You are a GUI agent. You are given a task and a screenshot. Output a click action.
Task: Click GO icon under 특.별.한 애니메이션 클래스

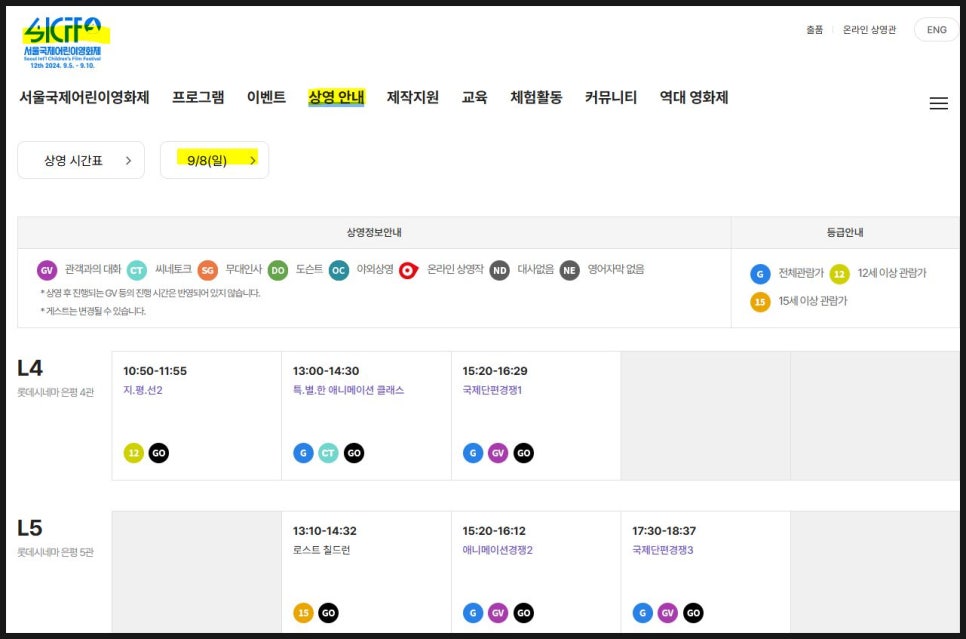[x=354, y=453]
